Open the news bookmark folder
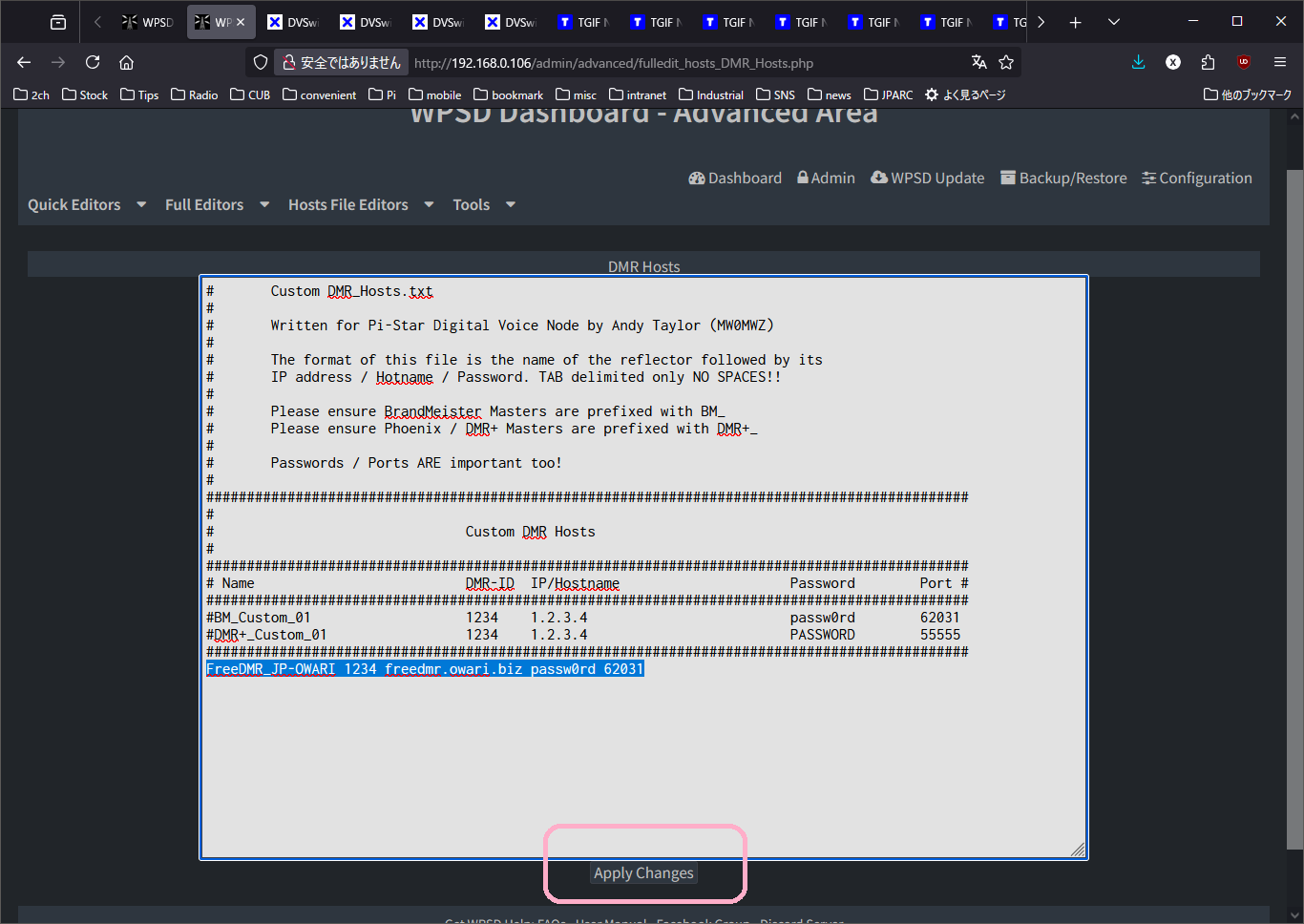Screen dimensions: 1304x924 point(830,94)
